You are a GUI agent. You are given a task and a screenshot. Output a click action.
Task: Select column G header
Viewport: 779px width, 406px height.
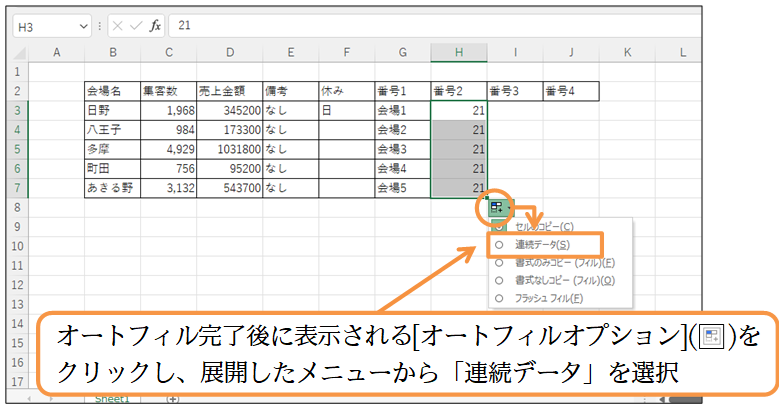[x=403, y=53]
